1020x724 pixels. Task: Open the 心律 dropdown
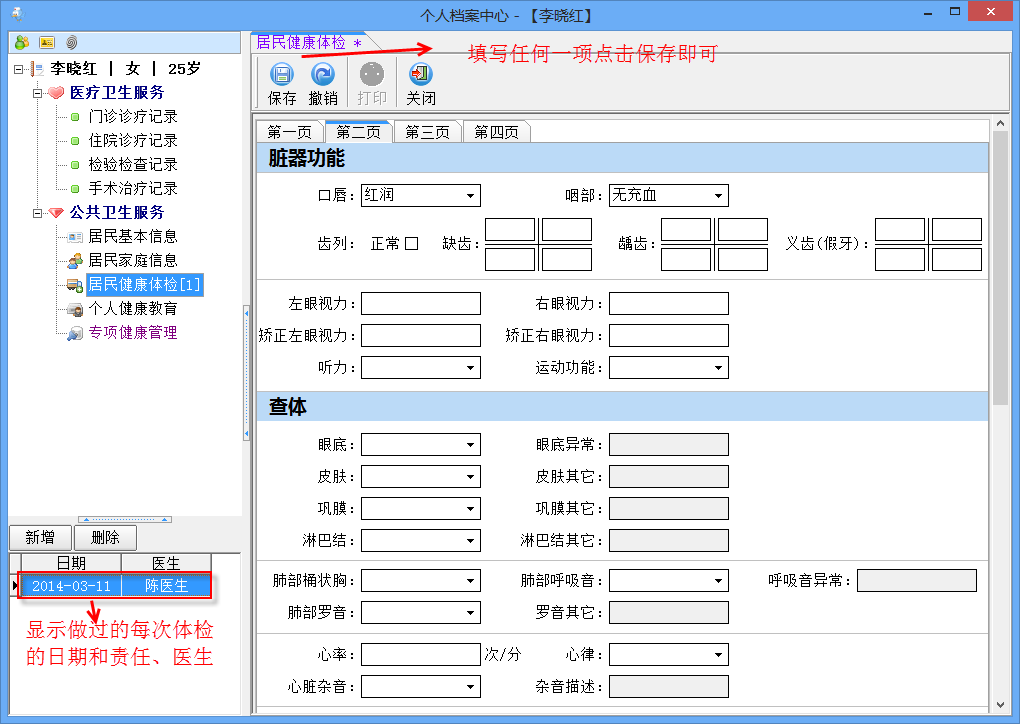(718, 655)
